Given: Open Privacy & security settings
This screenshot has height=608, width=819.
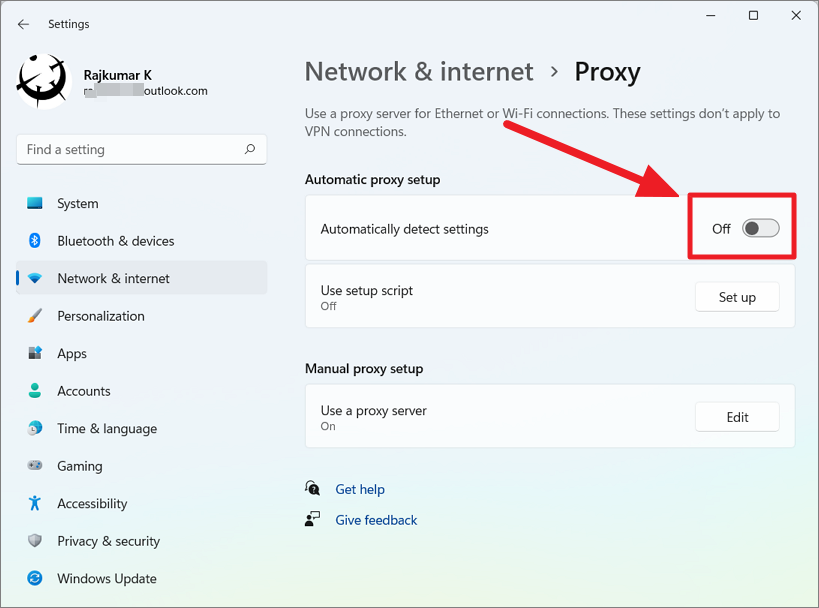Looking at the screenshot, I should point(142,541).
